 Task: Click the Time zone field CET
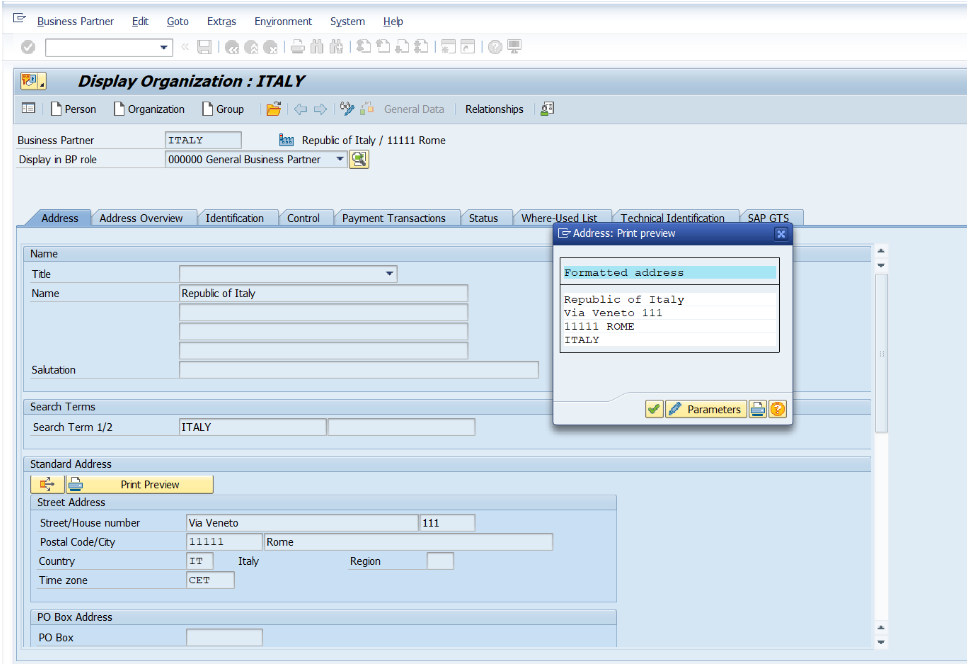(210, 580)
